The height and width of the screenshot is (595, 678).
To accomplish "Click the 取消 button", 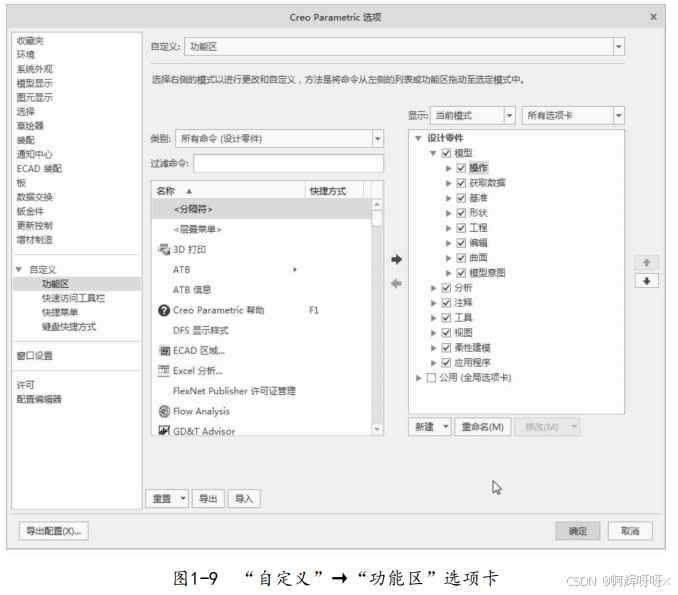I will pyautogui.click(x=630, y=531).
